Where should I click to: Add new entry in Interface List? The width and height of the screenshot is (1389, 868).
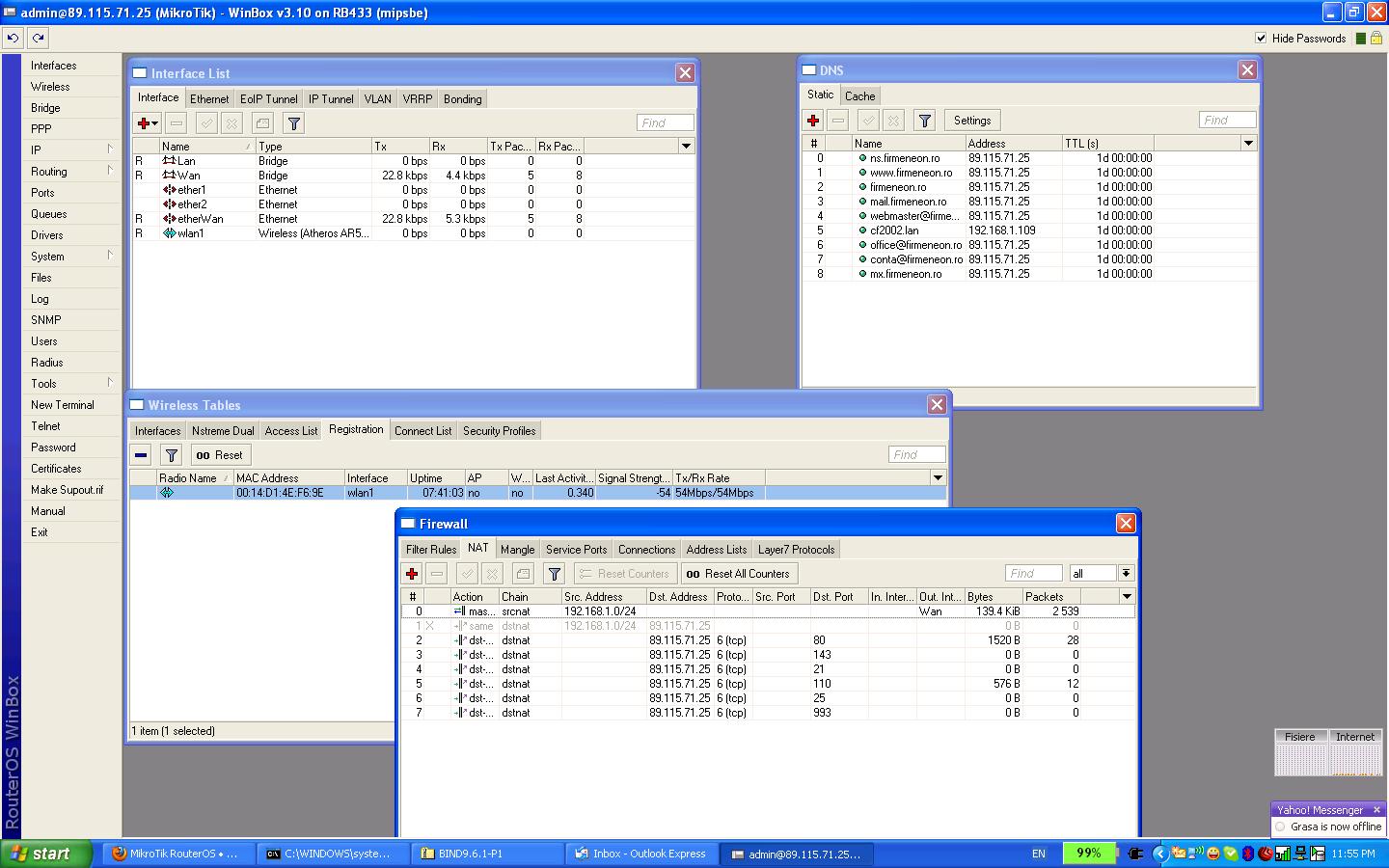[148, 123]
